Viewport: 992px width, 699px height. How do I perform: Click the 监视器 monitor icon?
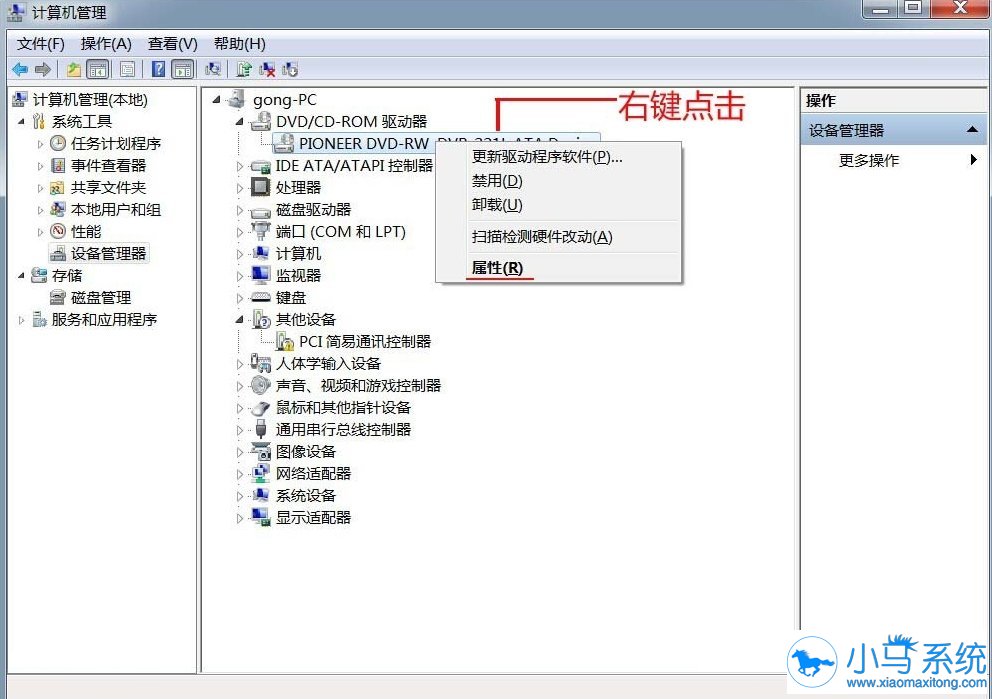pyautogui.click(x=261, y=275)
